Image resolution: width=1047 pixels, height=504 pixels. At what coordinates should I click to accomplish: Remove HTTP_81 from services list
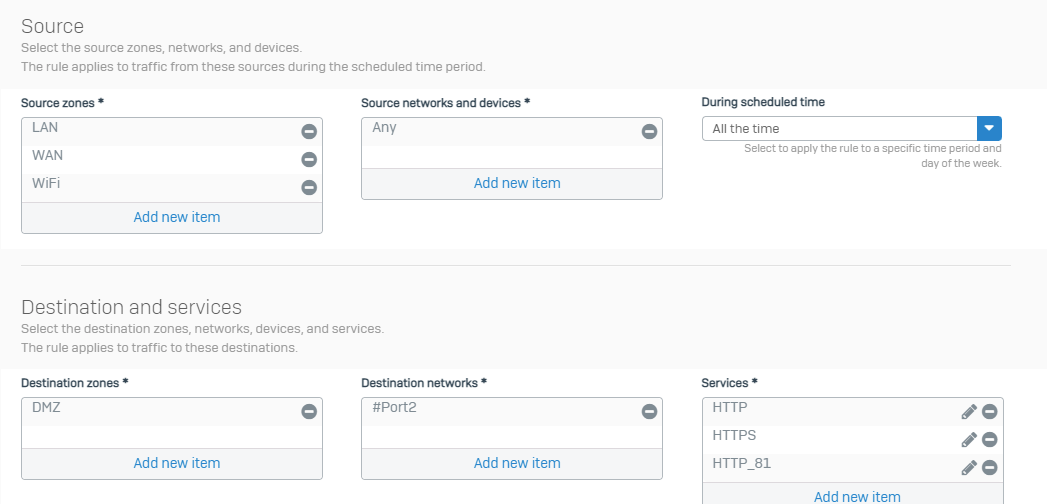coord(990,468)
